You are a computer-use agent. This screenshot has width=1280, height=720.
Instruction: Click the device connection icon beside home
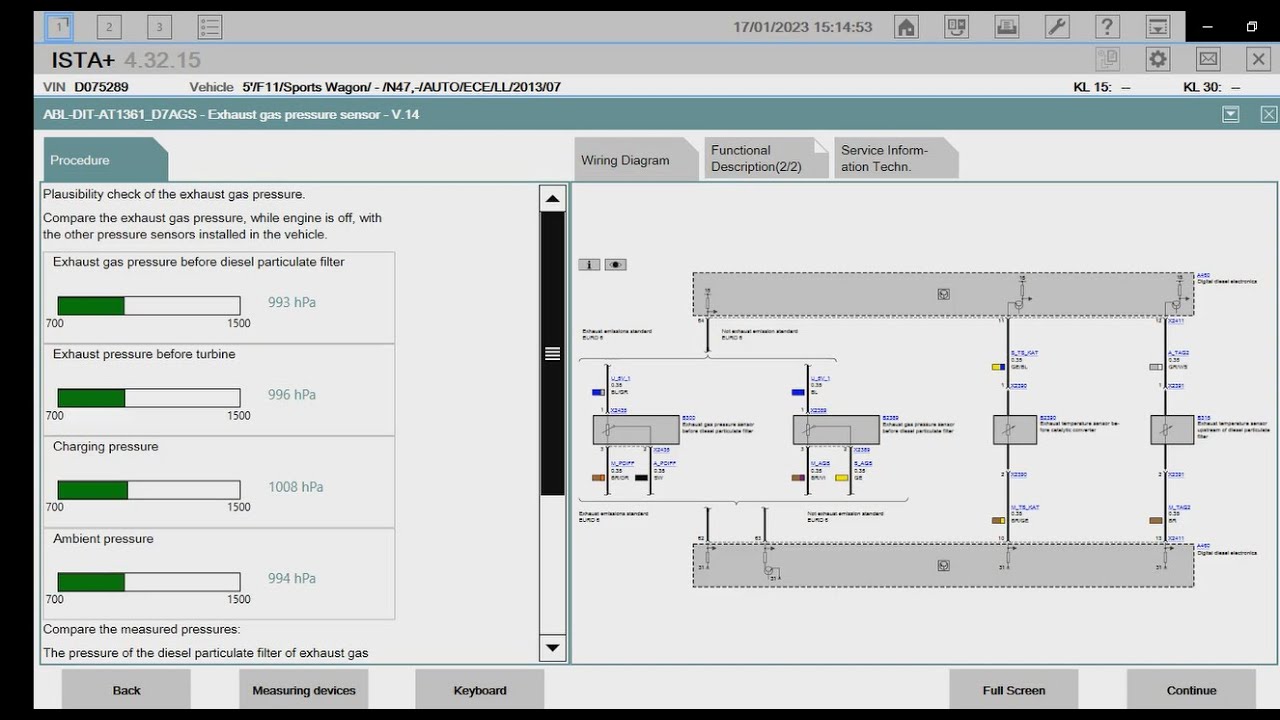click(957, 27)
